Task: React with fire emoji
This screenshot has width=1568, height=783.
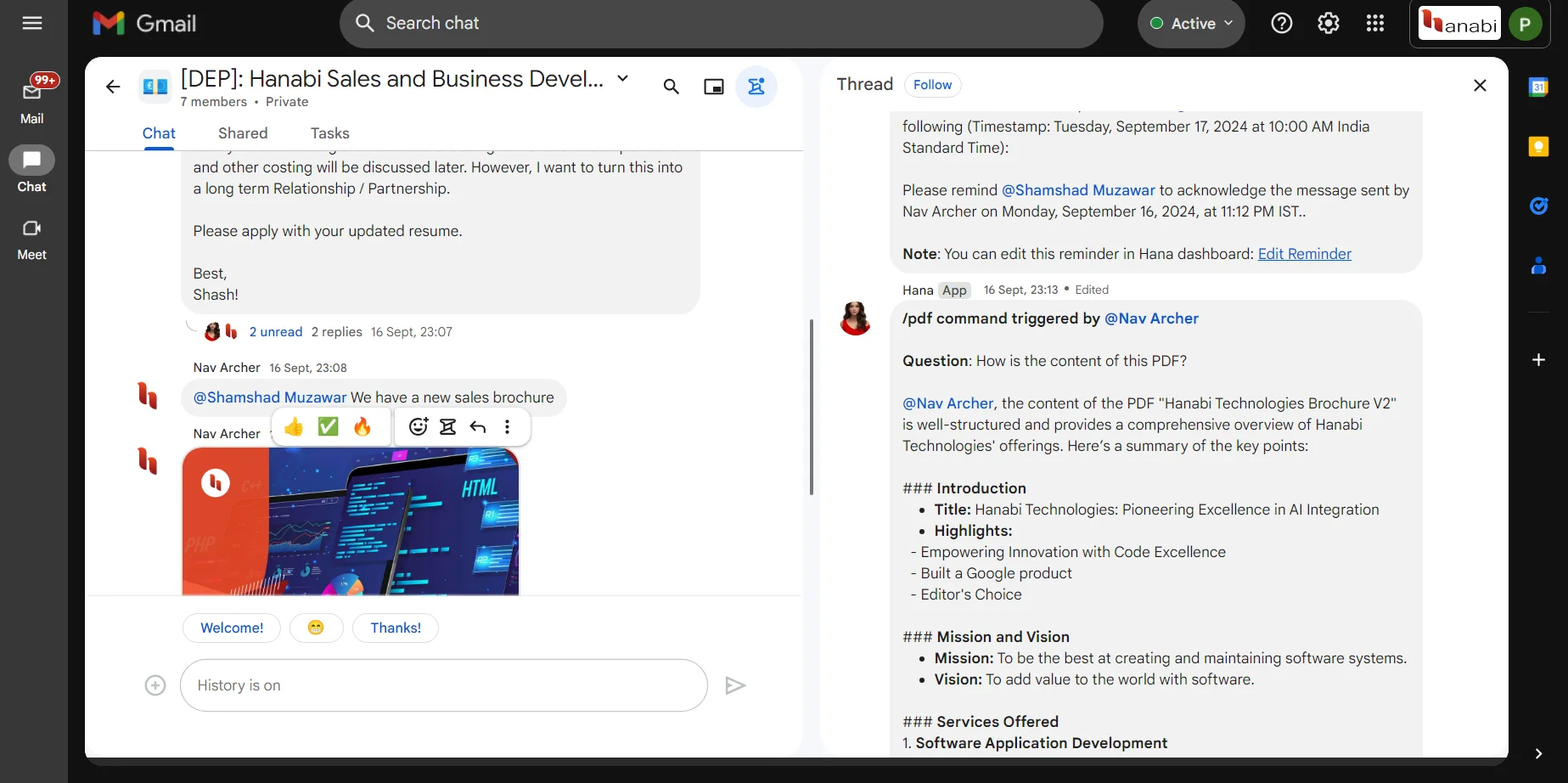Action: (362, 426)
